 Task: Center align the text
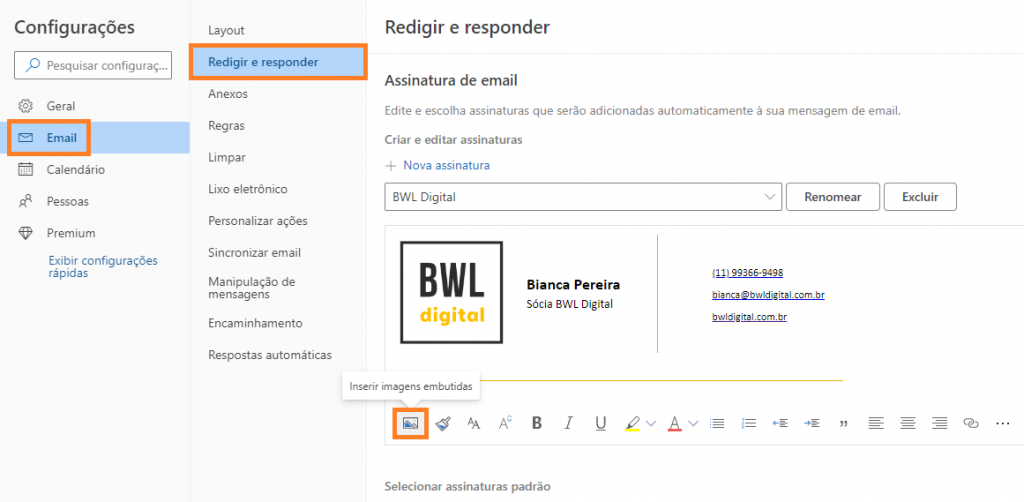pyautogui.click(x=907, y=423)
